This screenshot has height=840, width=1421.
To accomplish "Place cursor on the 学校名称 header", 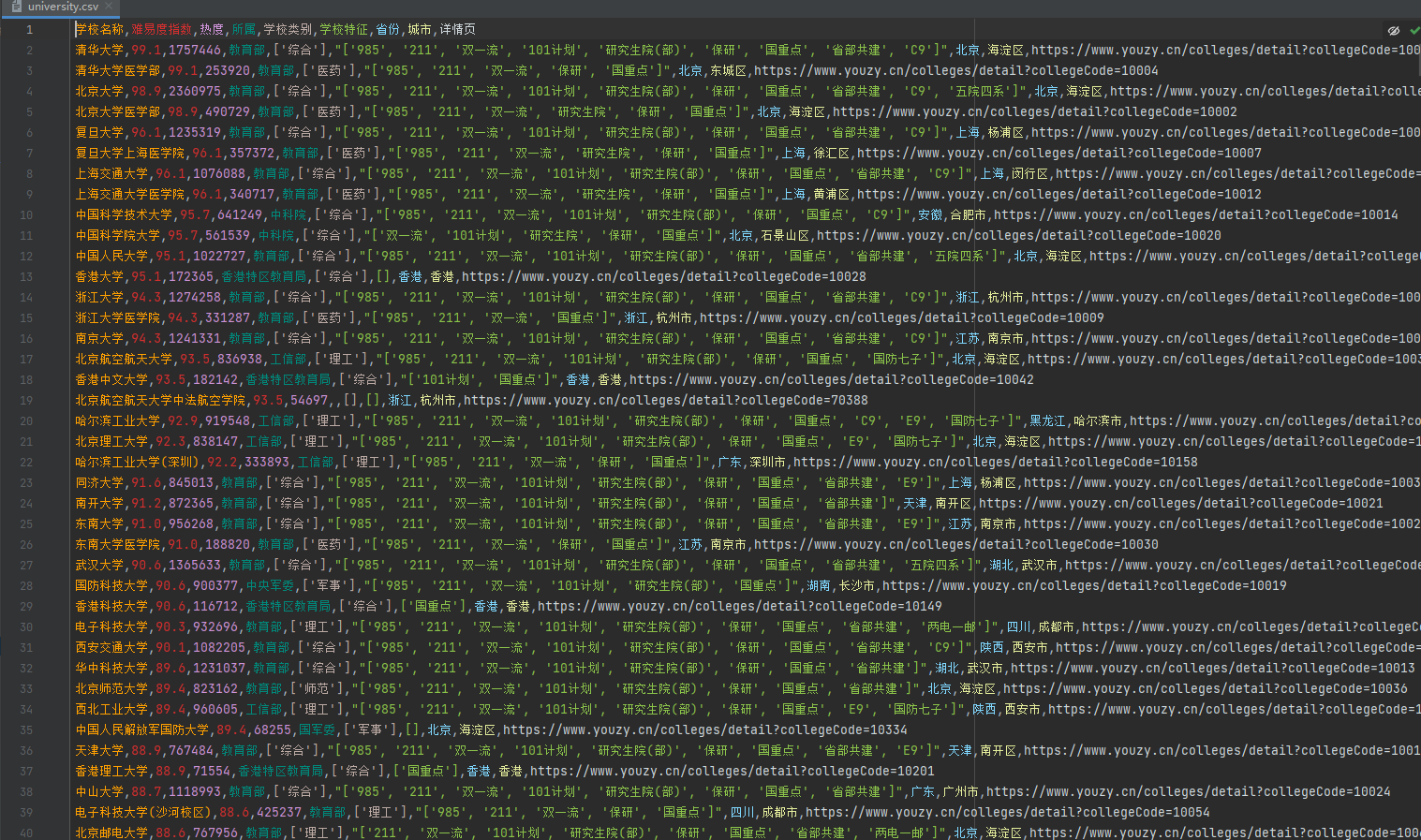I will tap(103, 29).
